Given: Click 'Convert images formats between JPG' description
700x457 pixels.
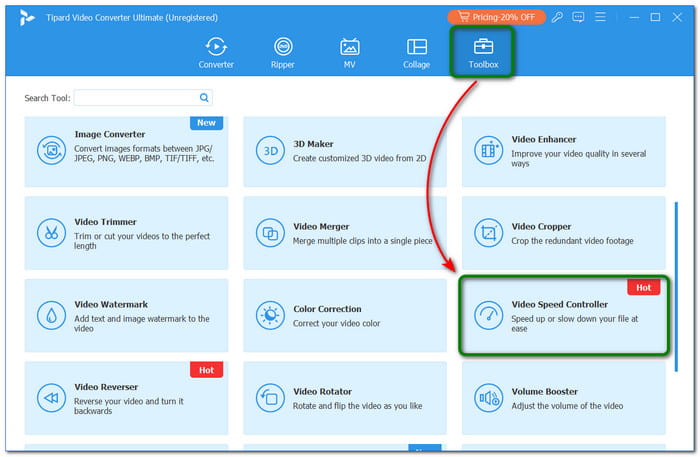Looking at the screenshot, I should click(x=144, y=153).
